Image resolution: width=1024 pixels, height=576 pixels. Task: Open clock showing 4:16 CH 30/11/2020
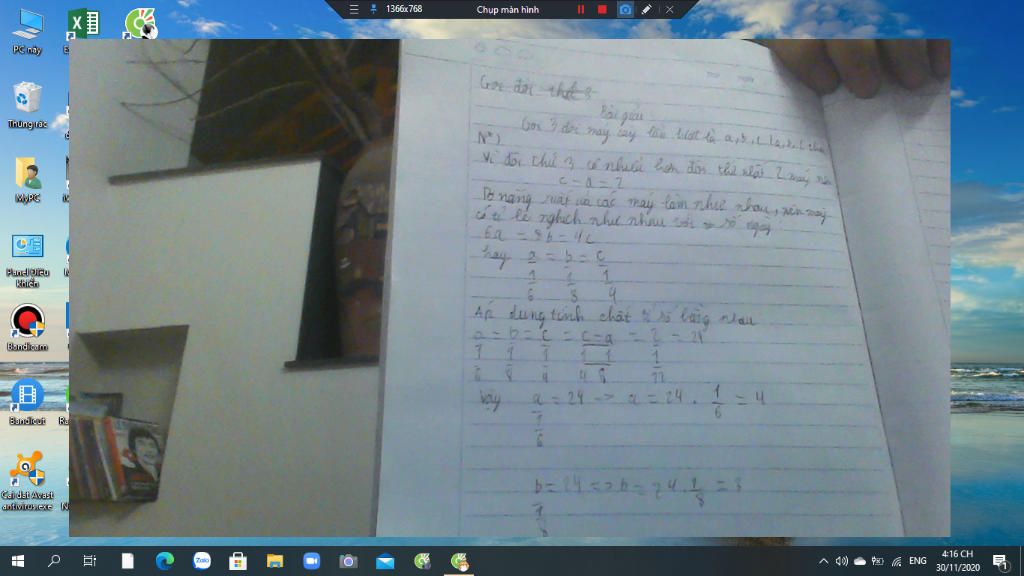(x=958, y=561)
